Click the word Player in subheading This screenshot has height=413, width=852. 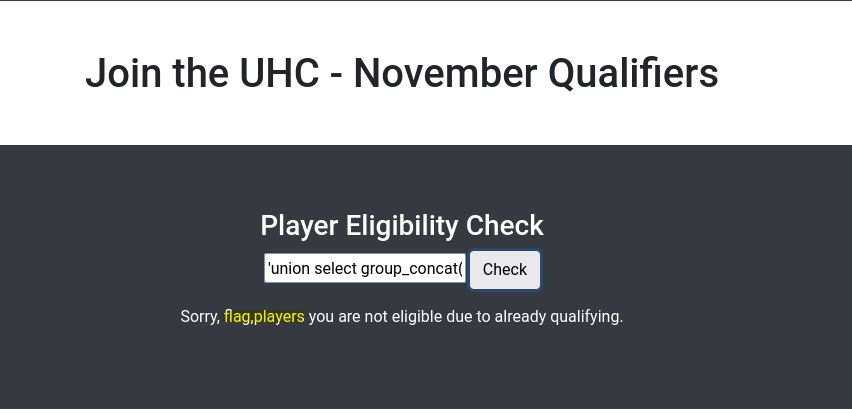click(x=299, y=226)
